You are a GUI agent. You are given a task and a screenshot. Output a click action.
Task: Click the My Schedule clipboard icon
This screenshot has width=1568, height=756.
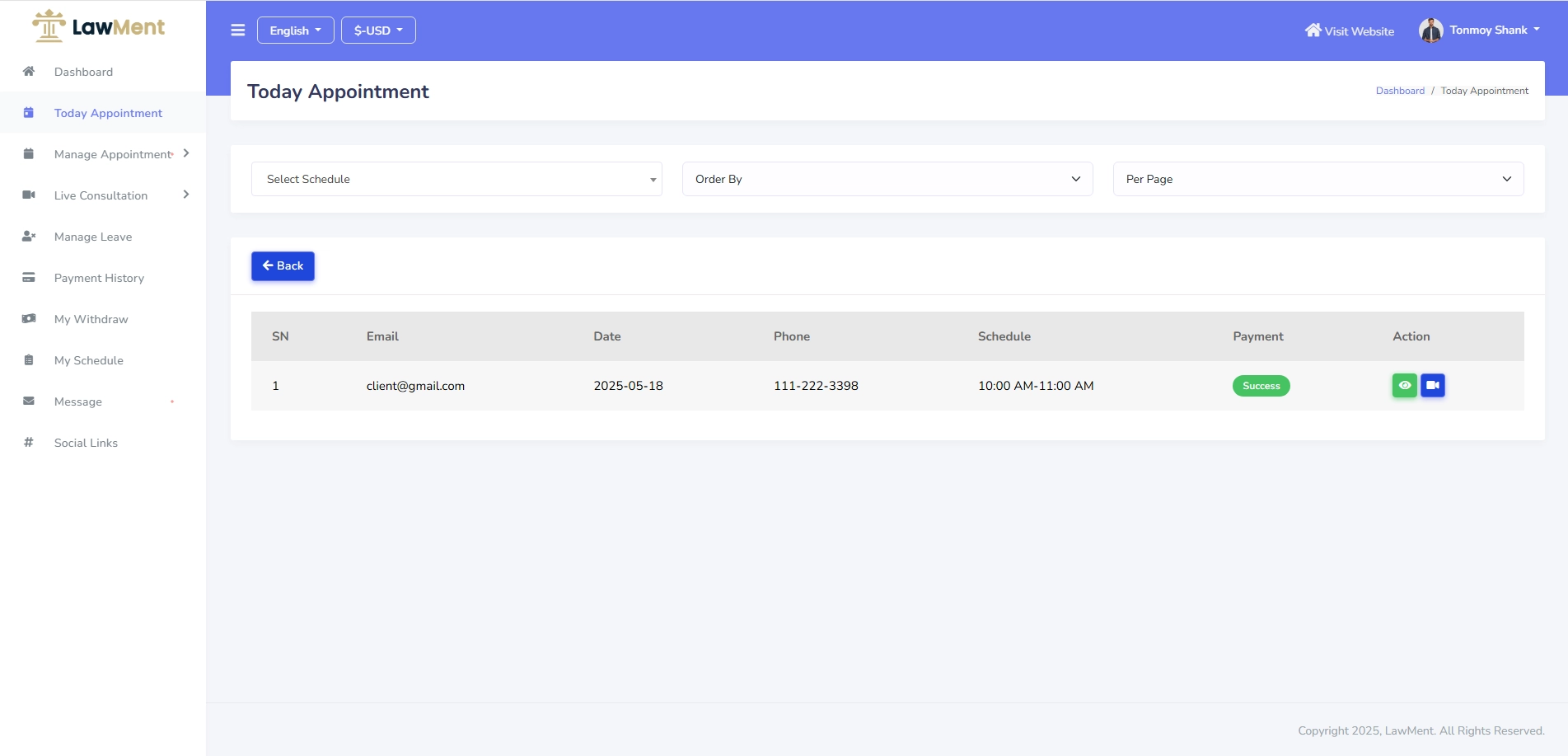coord(29,359)
